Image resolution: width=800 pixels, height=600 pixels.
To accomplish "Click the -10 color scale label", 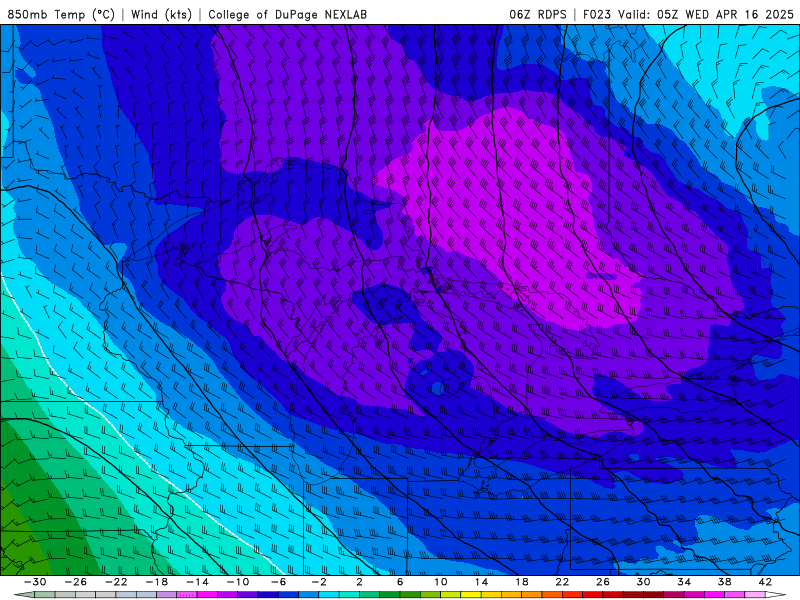I will coord(238,582).
